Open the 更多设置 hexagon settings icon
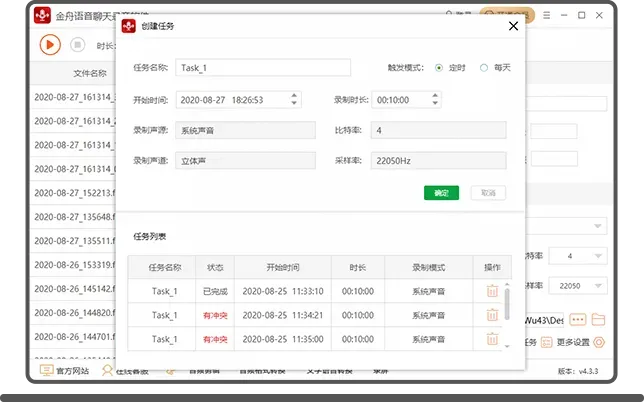Viewport: 644px width, 402px height. (599, 342)
